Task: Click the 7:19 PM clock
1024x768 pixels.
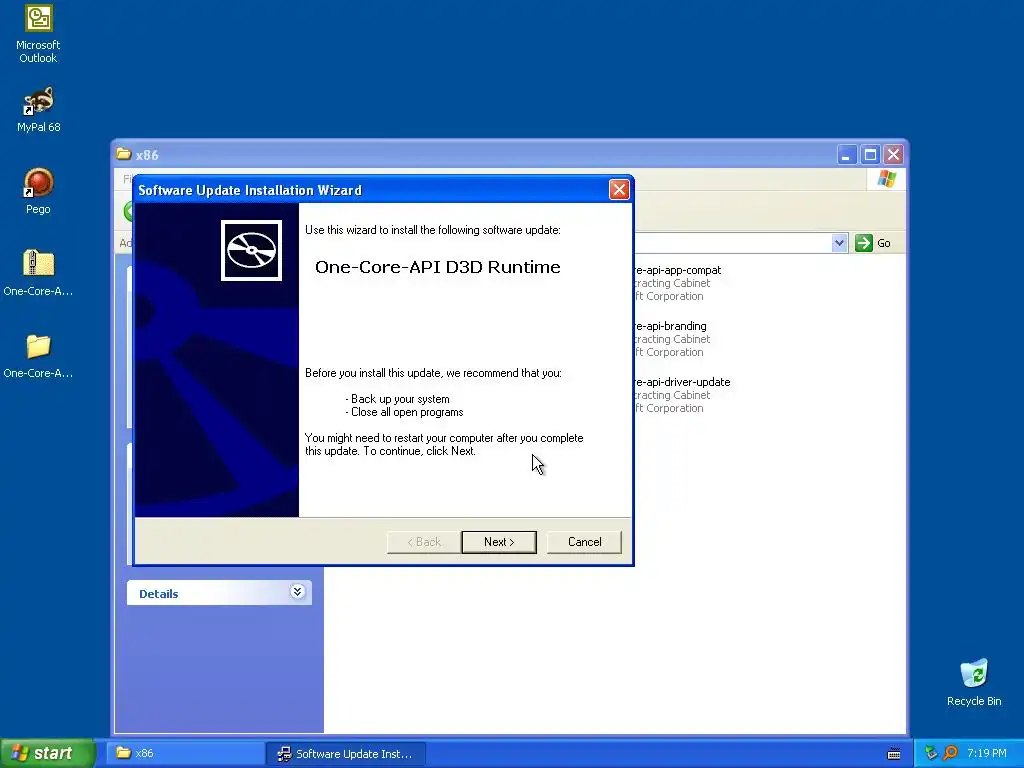Action: pos(987,753)
